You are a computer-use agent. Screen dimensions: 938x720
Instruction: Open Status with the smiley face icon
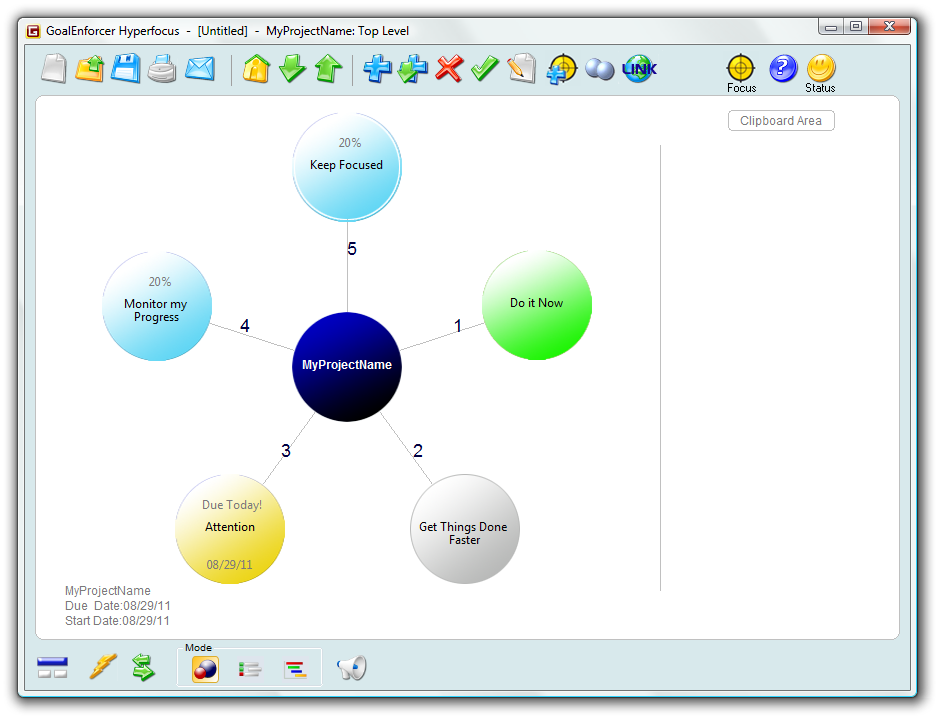coord(820,74)
